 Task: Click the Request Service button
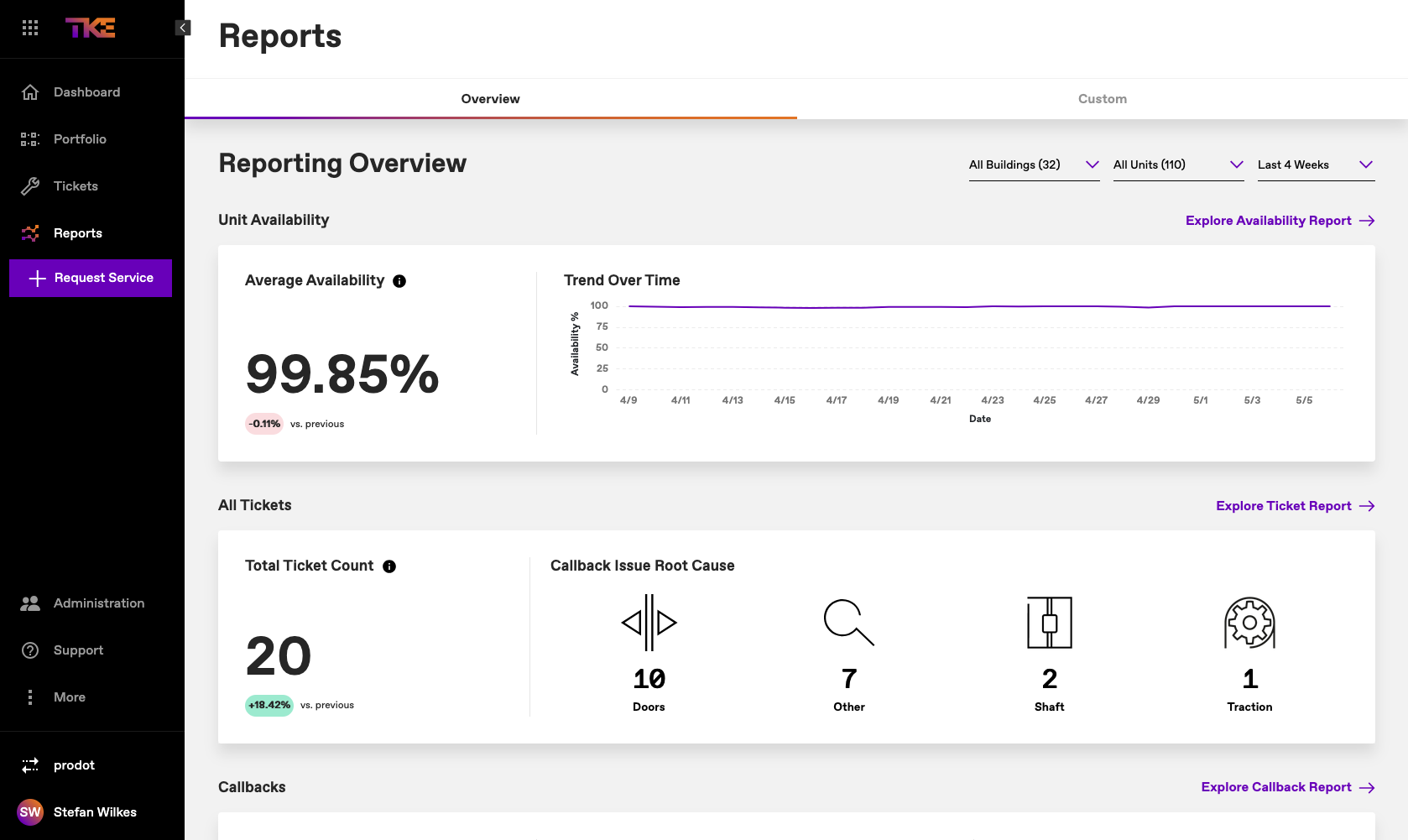coord(90,277)
